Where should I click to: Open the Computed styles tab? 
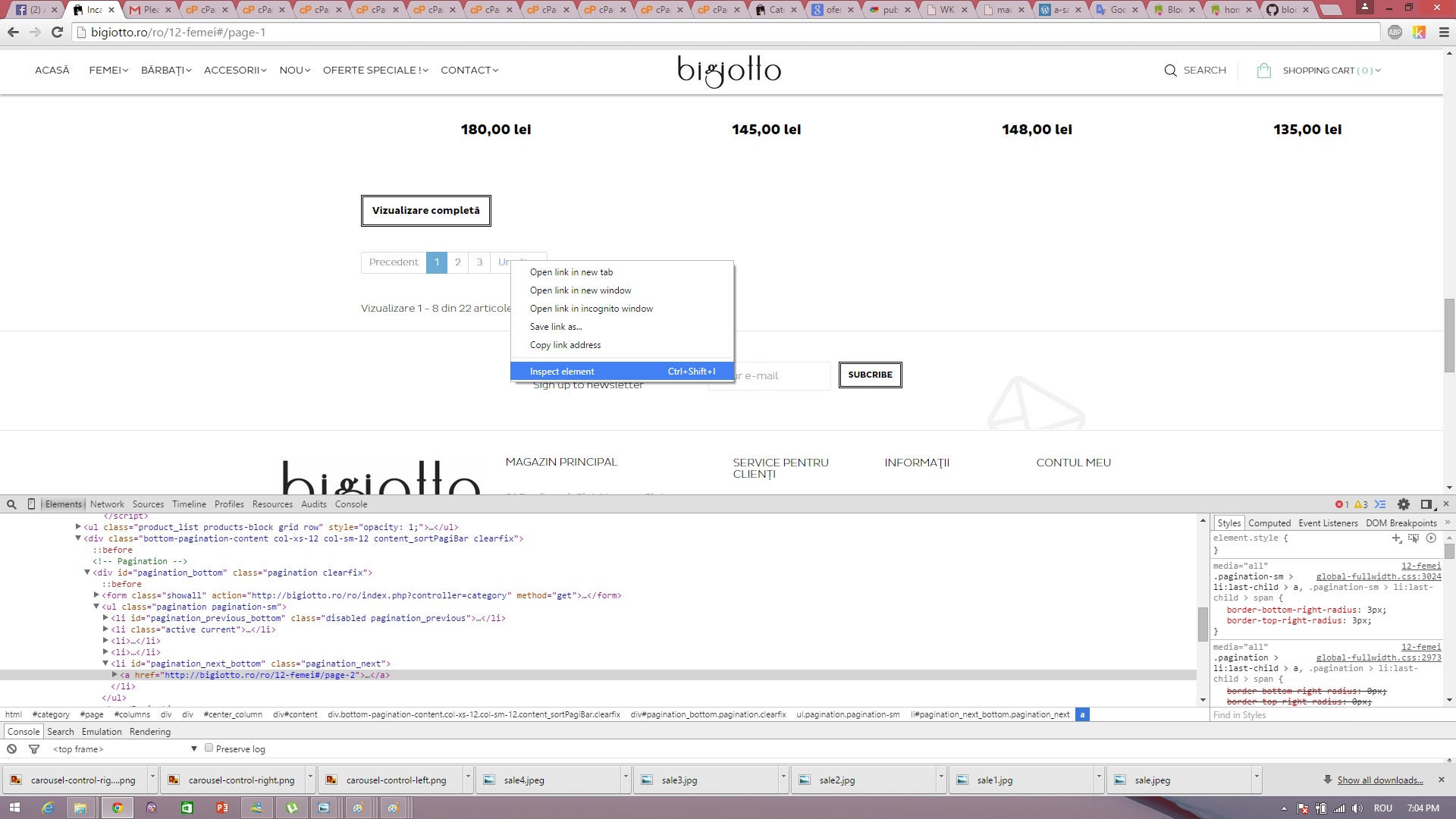point(1269,523)
